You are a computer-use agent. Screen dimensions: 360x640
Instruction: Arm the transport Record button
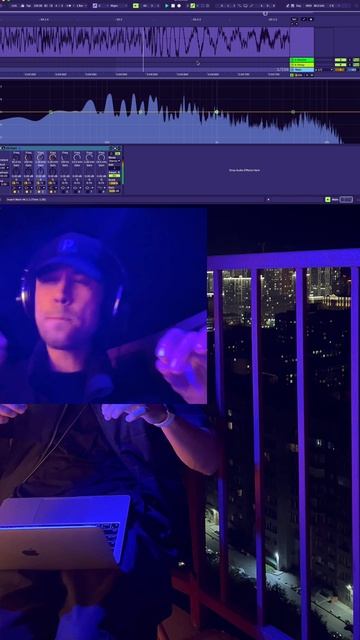pyautogui.click(x=179, y=6)
